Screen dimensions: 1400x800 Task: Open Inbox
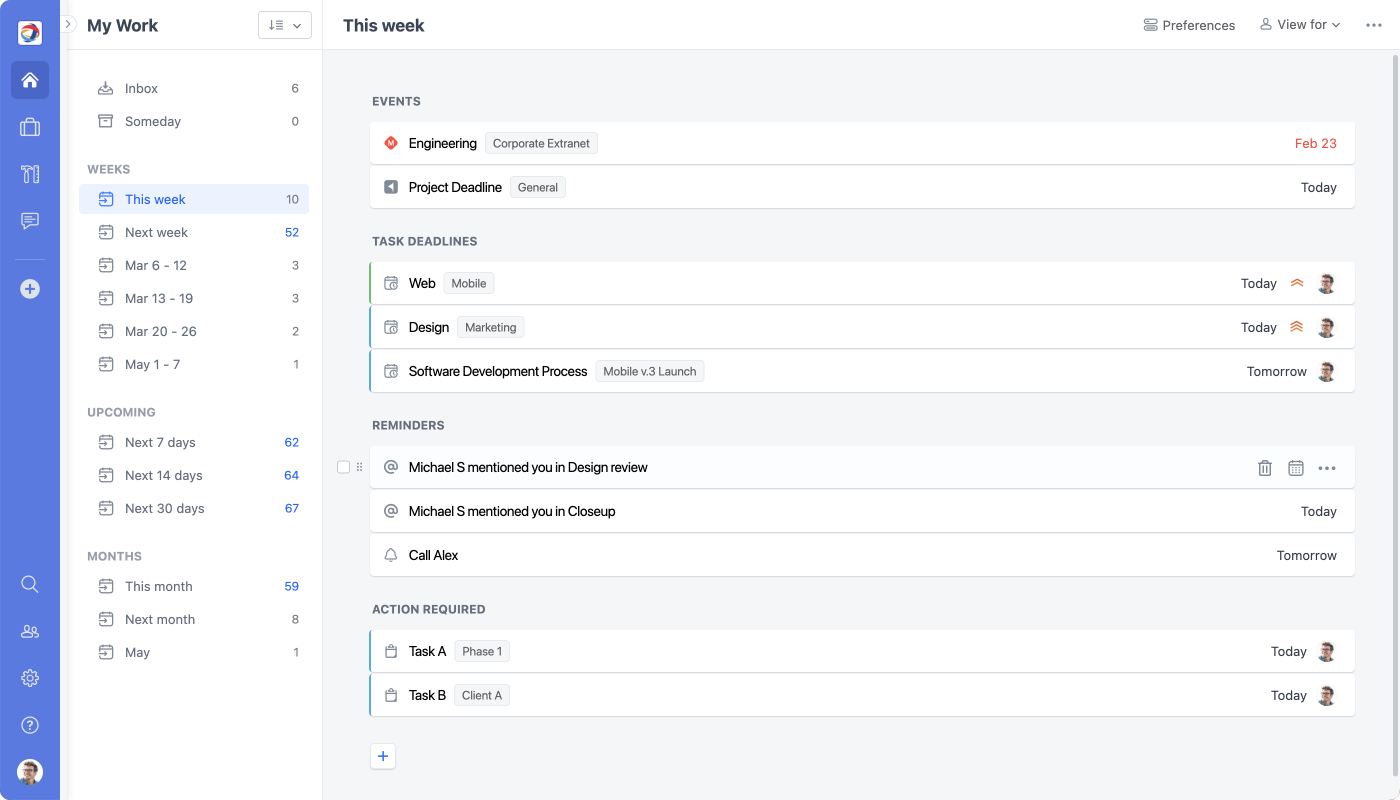tap(194, 88)
